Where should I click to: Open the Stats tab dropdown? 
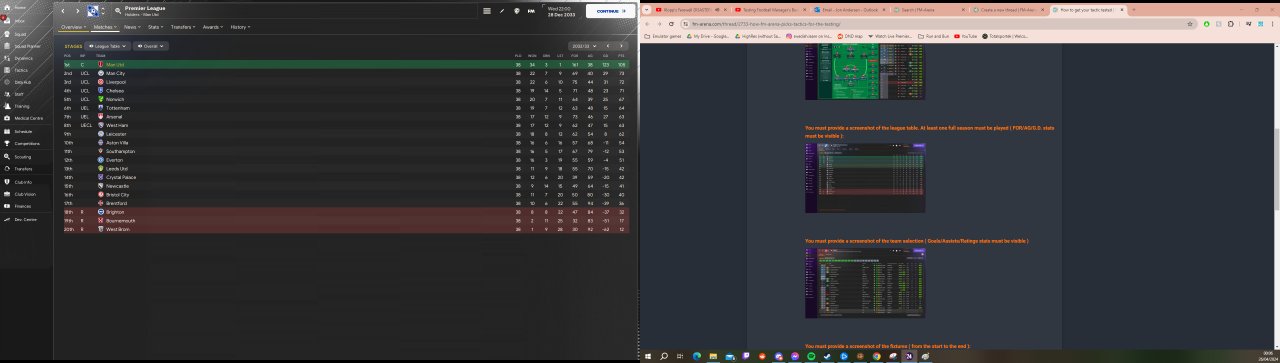click(156, 27)
